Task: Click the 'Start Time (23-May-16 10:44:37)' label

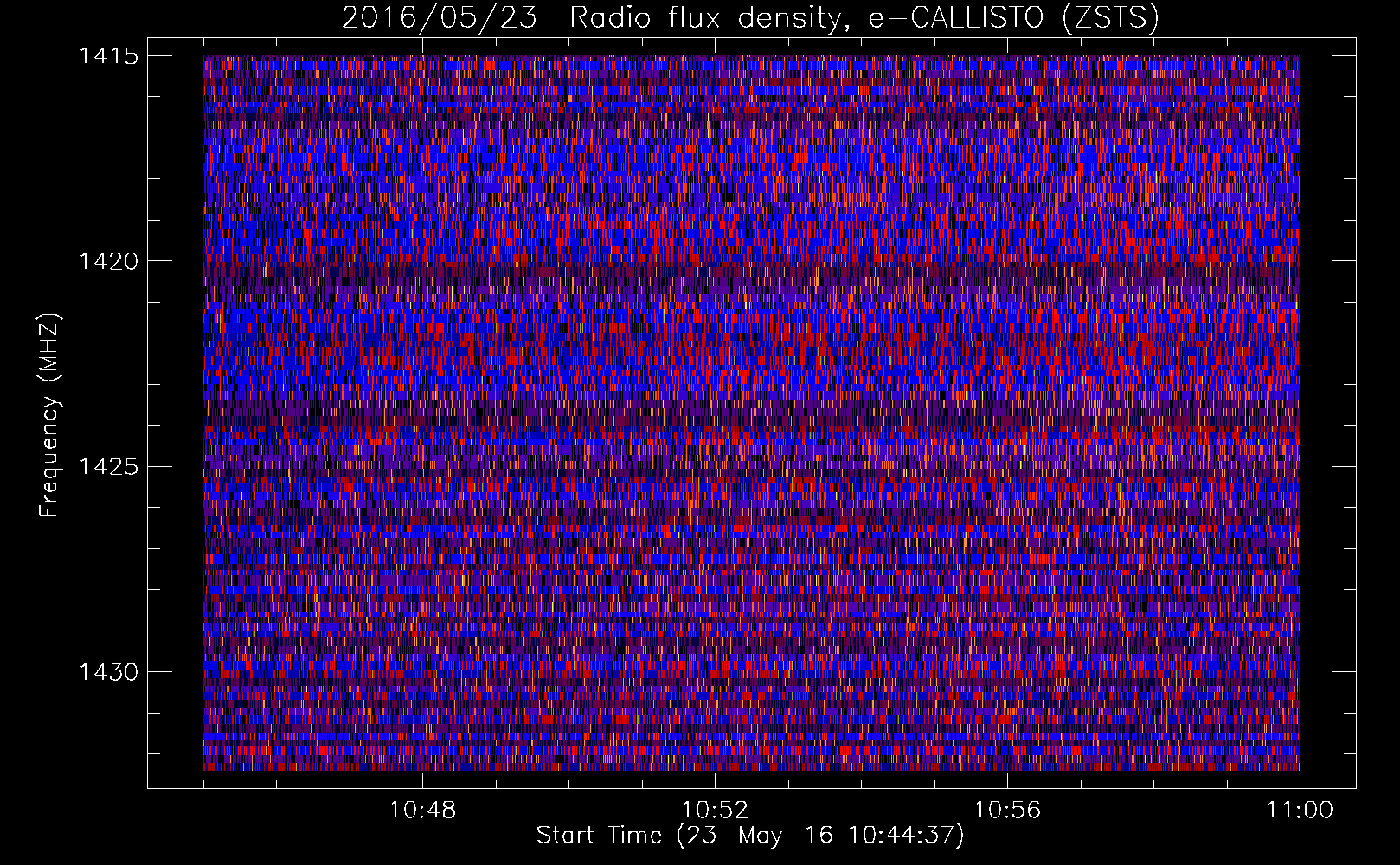Action: click(x=750, y=836)
